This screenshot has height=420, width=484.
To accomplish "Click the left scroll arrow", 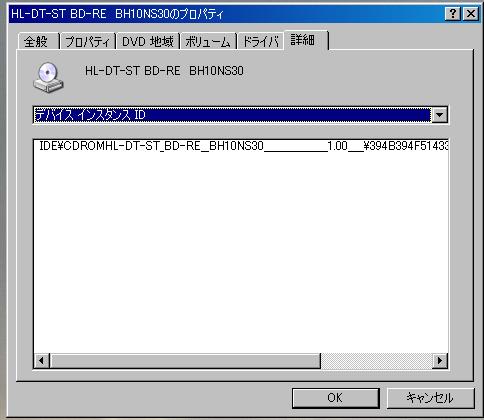I will 42,361.
